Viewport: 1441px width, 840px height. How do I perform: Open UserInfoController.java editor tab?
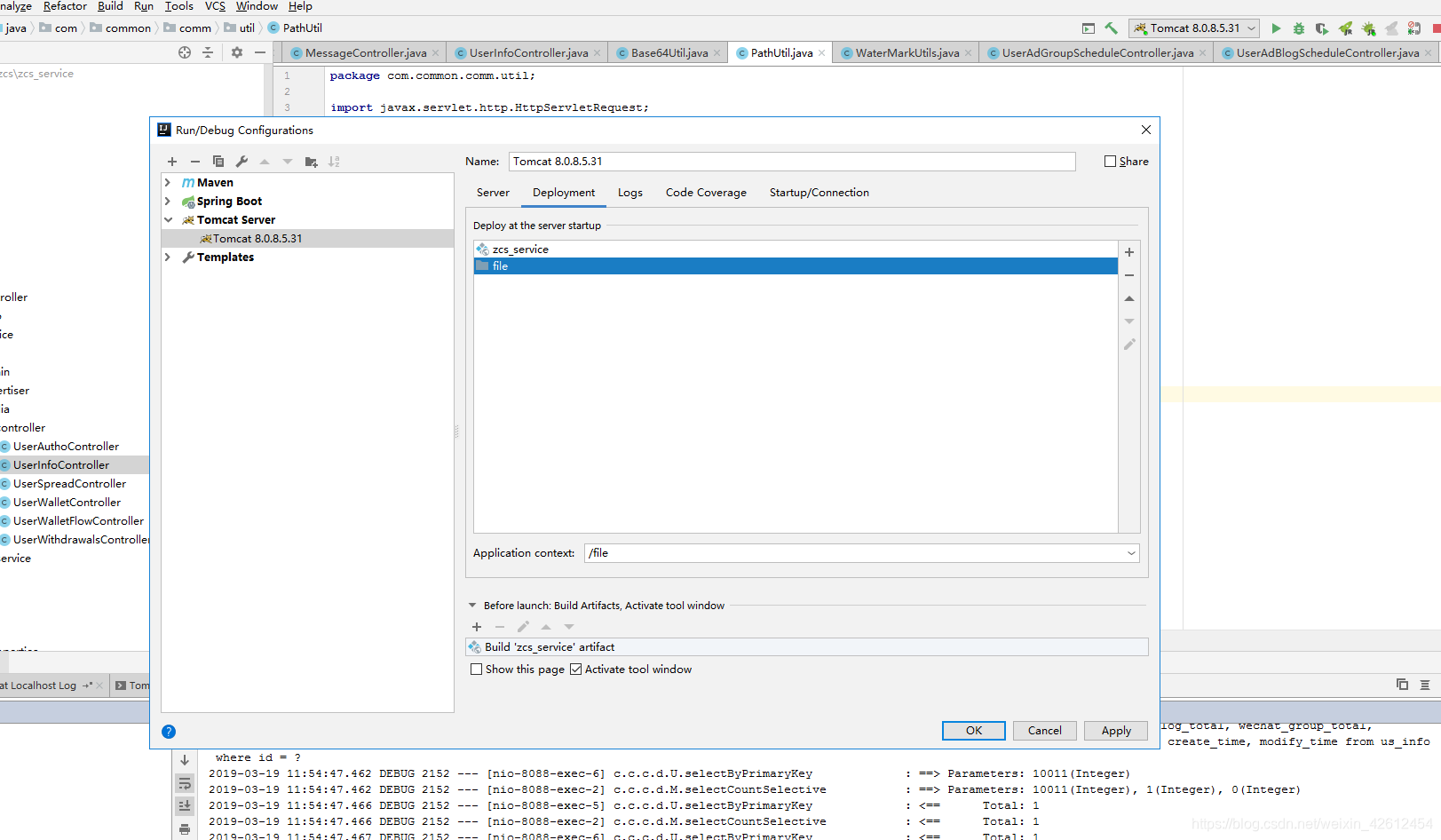click(528, 53)
